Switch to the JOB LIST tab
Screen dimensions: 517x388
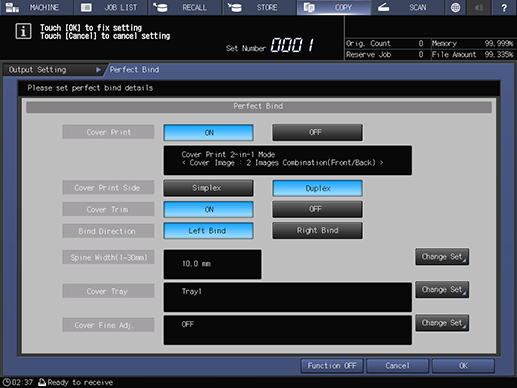pos(111,7)
